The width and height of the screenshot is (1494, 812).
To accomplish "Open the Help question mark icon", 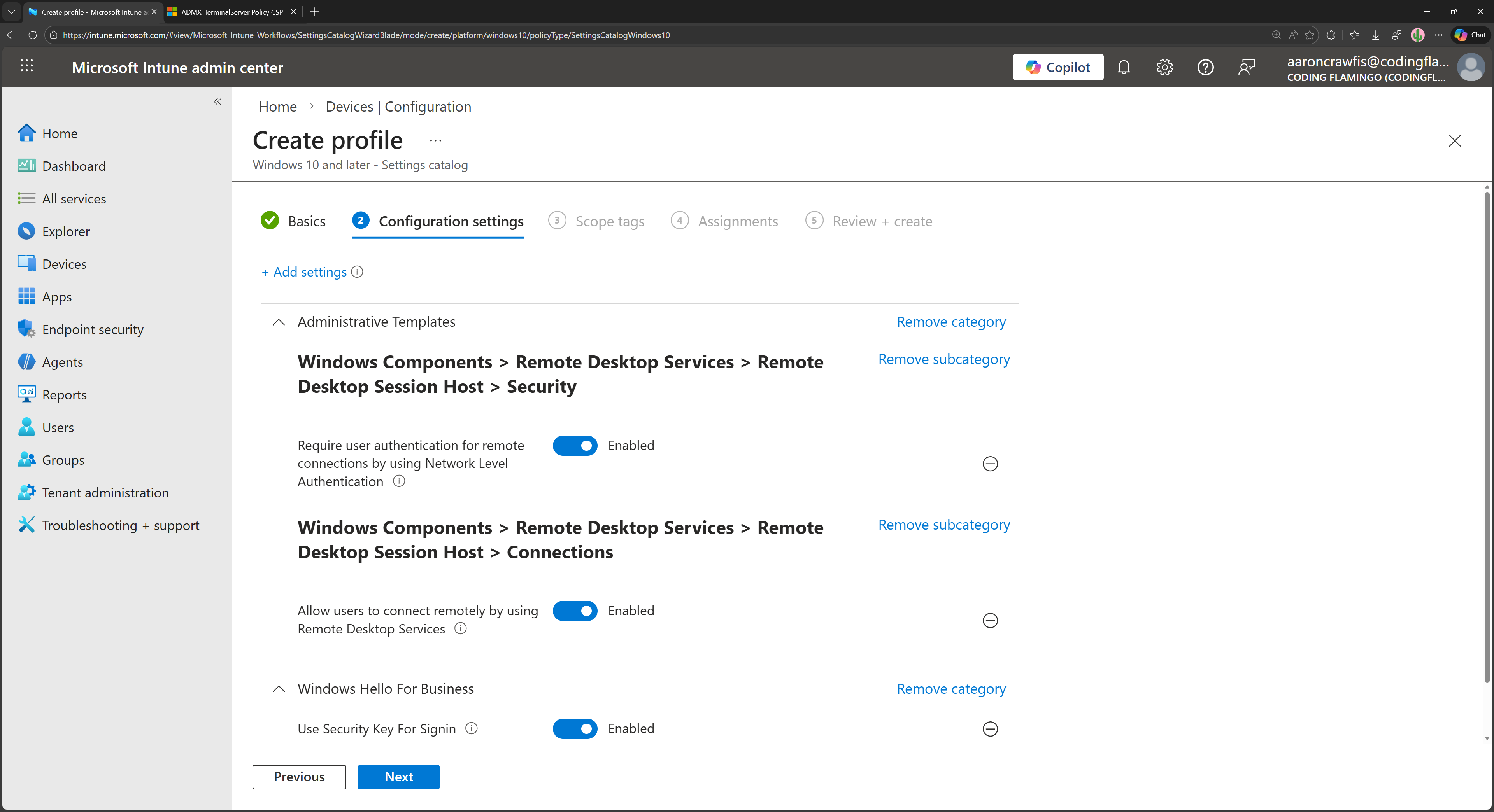I will [1205, 67].
